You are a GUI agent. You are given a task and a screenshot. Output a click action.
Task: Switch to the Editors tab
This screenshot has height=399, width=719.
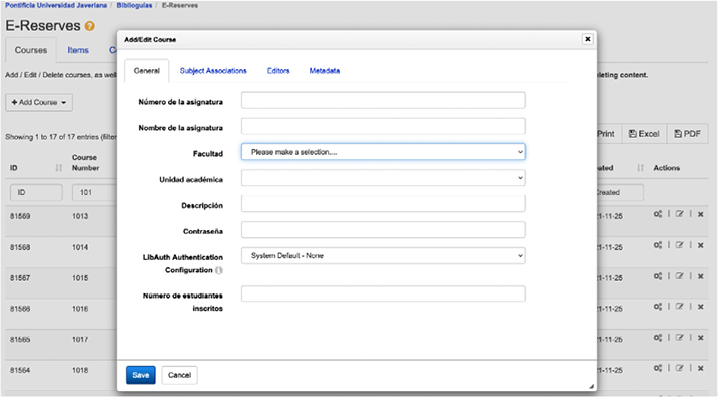278,71
